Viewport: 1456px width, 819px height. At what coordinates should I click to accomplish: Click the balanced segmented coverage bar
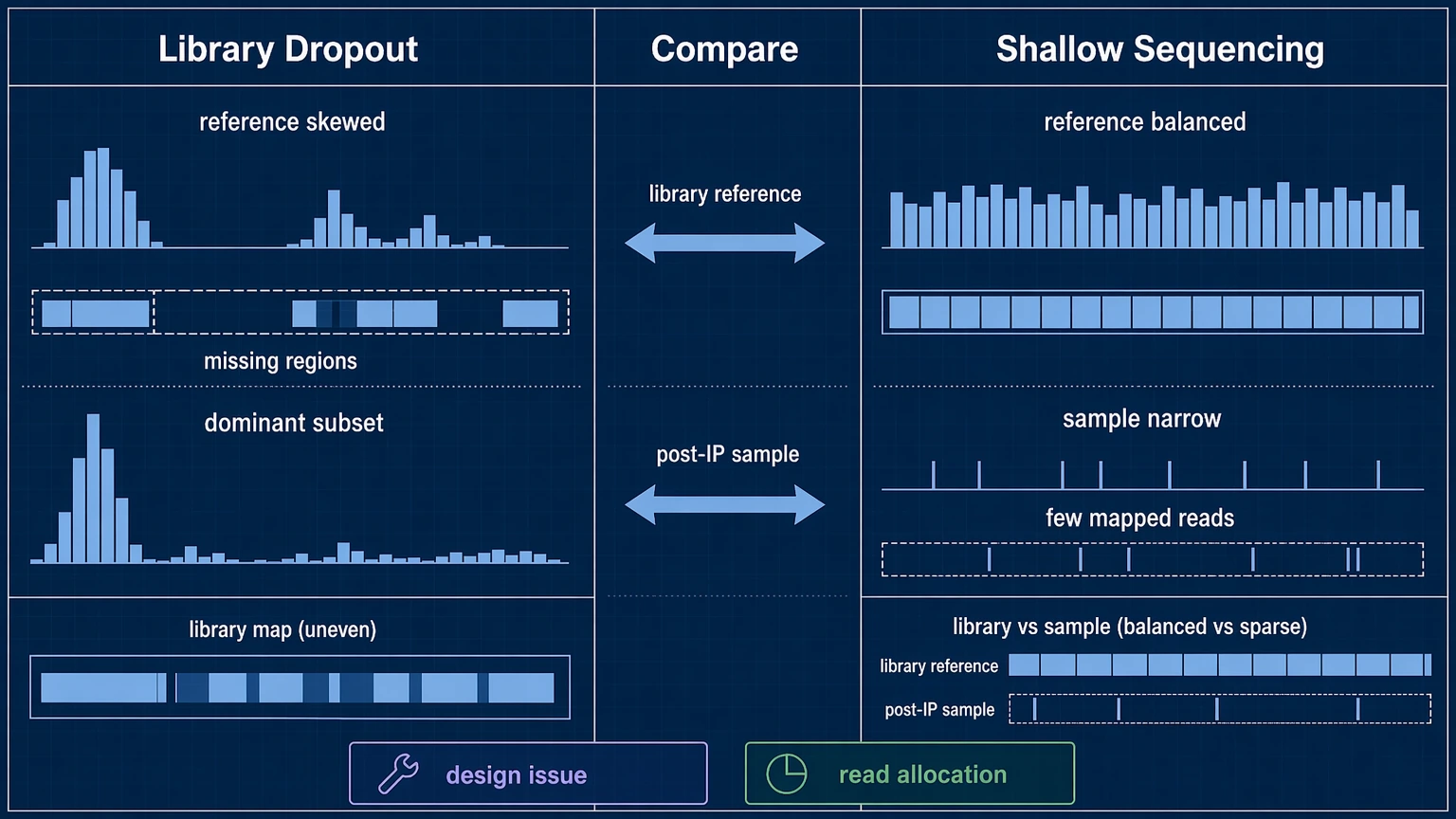click(x=1153, y=312)
